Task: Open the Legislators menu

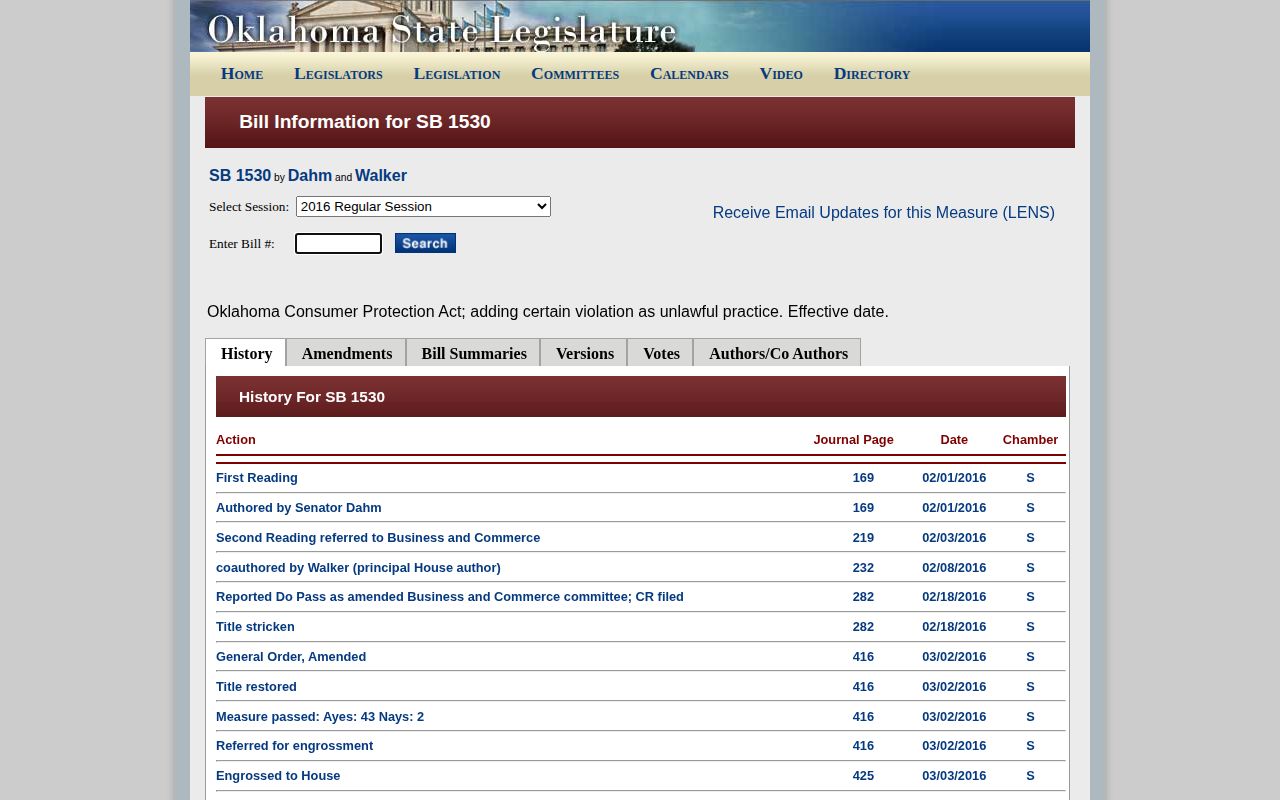Action: 338,74
